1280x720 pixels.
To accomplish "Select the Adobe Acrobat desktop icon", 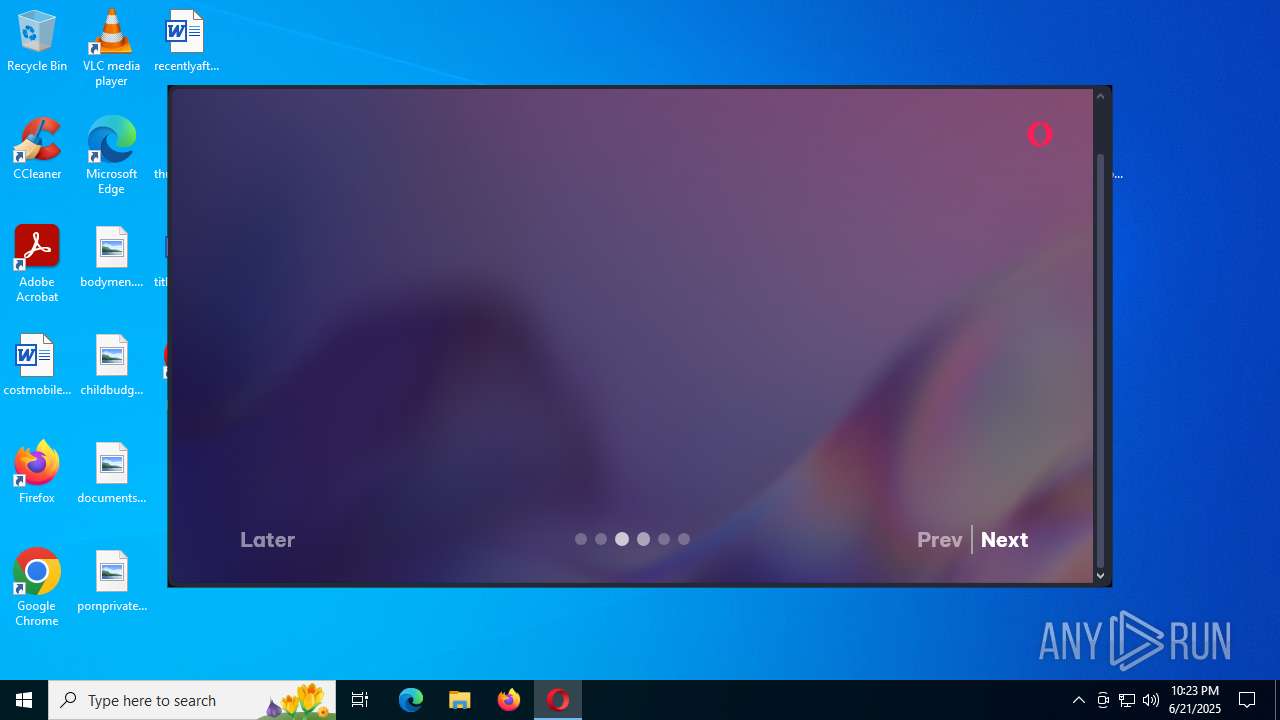I will (37, 264).
